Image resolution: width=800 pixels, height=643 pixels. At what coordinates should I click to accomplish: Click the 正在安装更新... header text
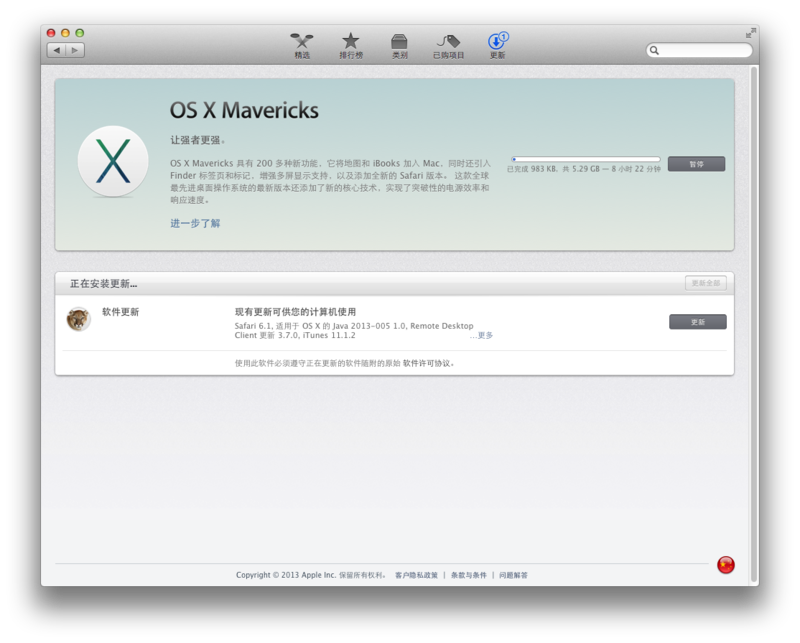(x=104, y=284)
